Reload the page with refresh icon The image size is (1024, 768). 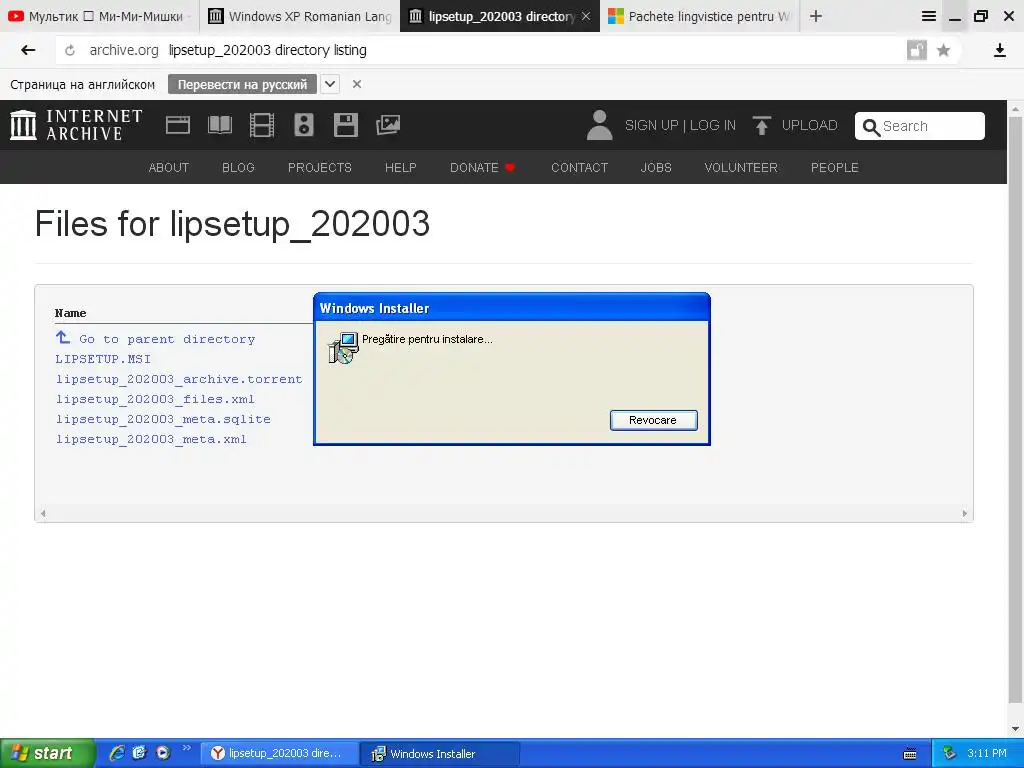[70, 50]
